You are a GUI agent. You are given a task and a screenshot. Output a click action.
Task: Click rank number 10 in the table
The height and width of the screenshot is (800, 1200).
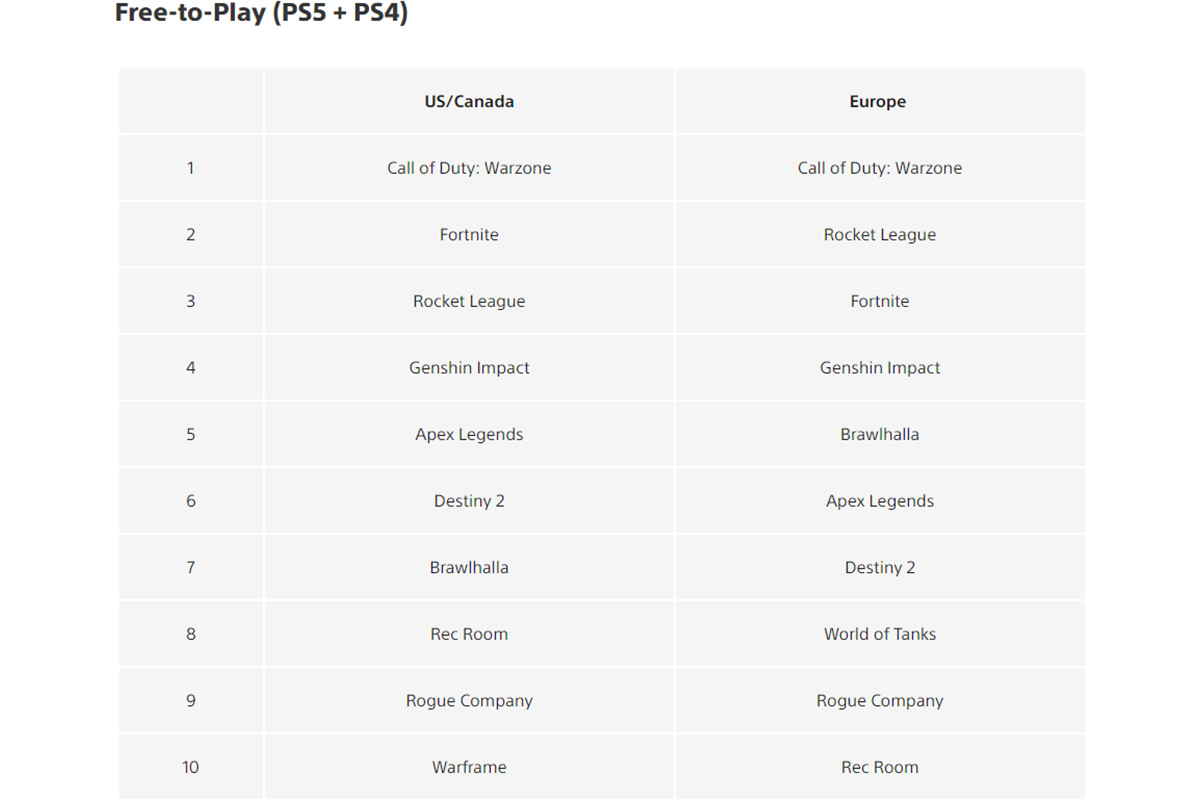pyautogui.click(x=190, y=767)
